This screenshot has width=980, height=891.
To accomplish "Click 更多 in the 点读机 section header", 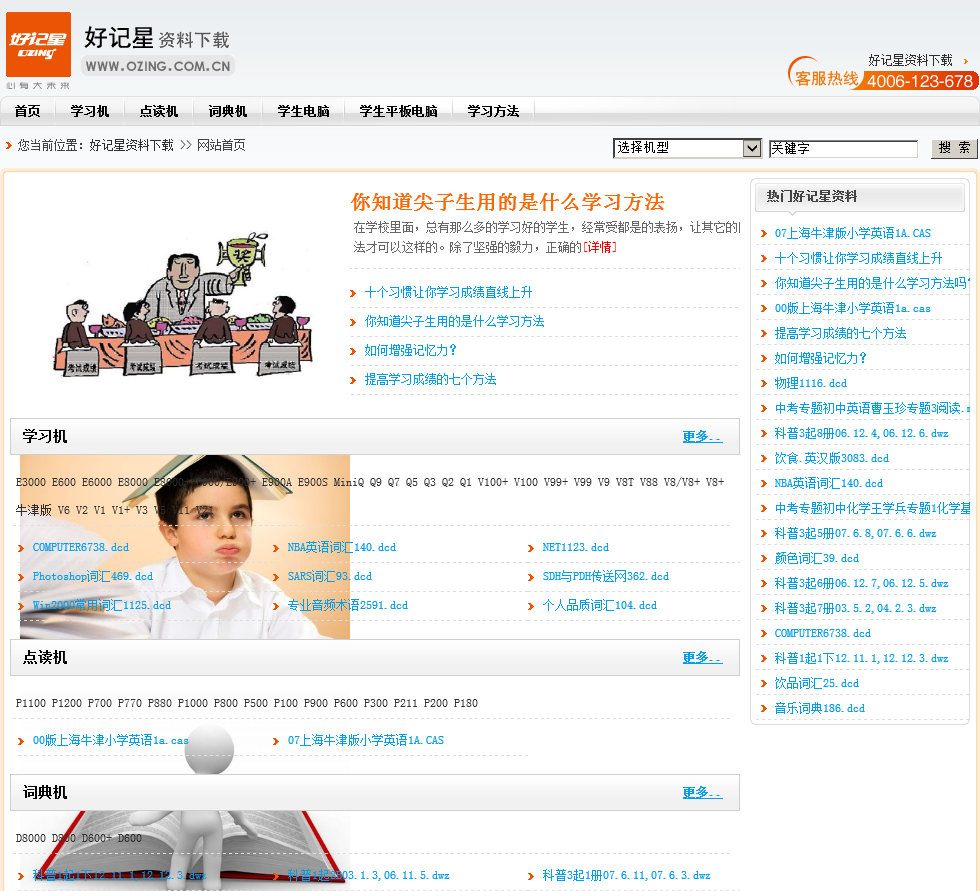I will pos(702,657).
